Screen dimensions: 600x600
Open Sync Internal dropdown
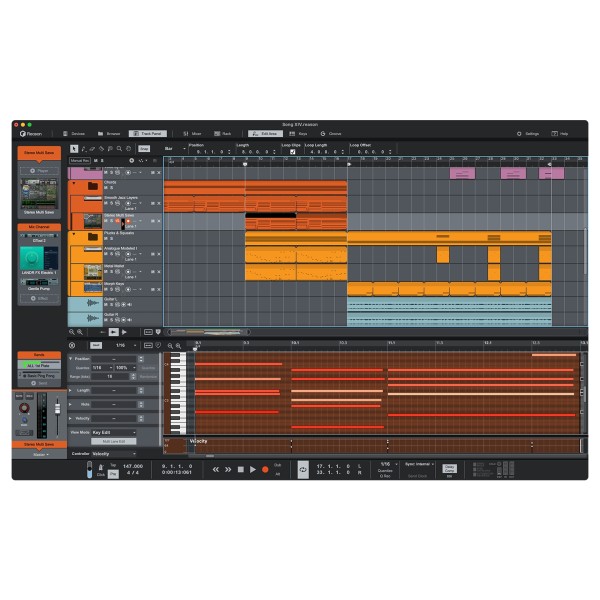419,464
